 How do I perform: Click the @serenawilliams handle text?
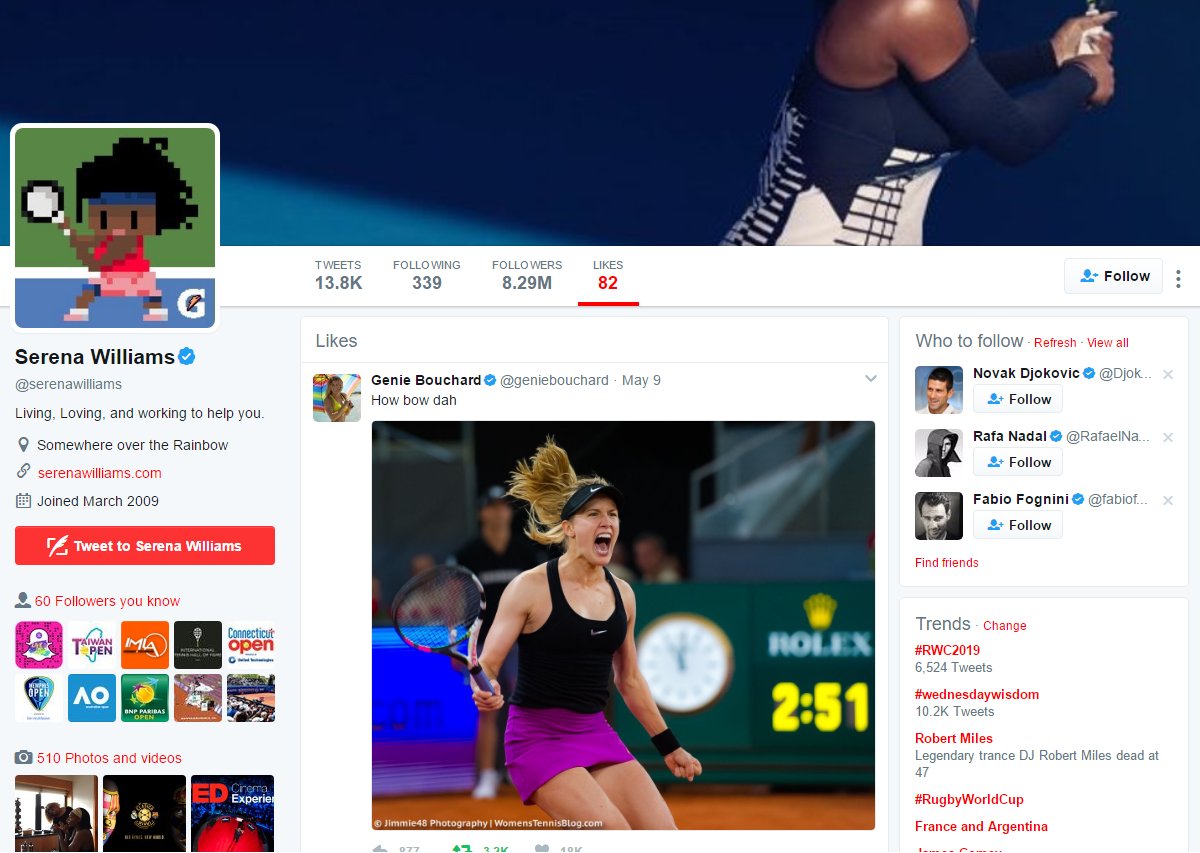point(68,384)
